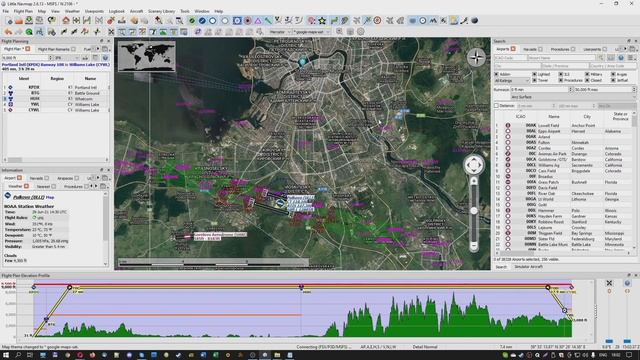Click the Information panel vertical scrollbar
Viewport: 640px width, 360px height.
[x=106, y=228]
